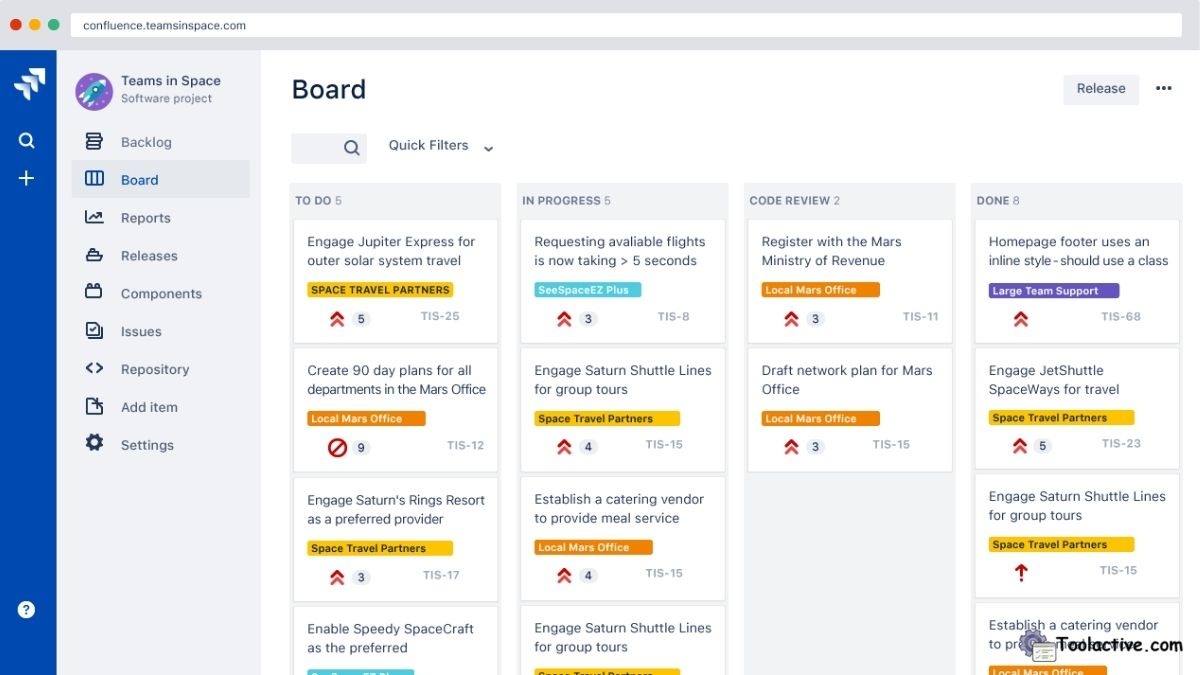Open board Settings
The height and width of the screenshot is (675, 1200).
click(x=146, y=444)
